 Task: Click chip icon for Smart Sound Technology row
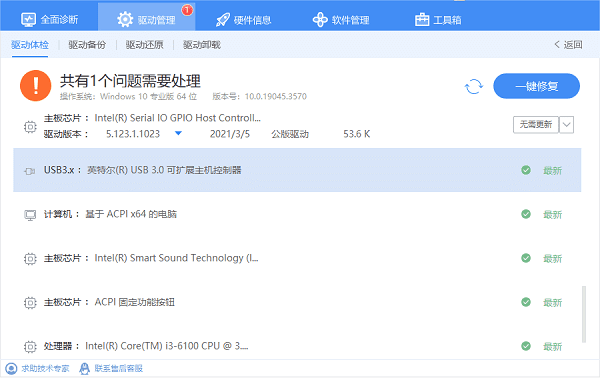tap(30, 259)
